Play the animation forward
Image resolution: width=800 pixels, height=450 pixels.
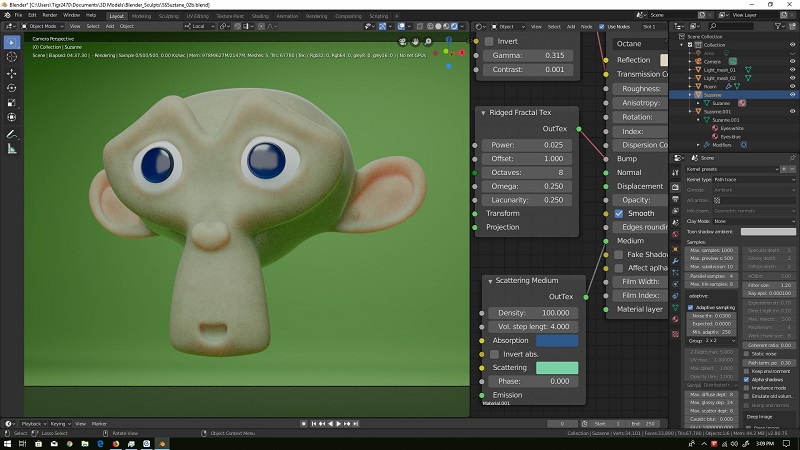click(338, 423)
